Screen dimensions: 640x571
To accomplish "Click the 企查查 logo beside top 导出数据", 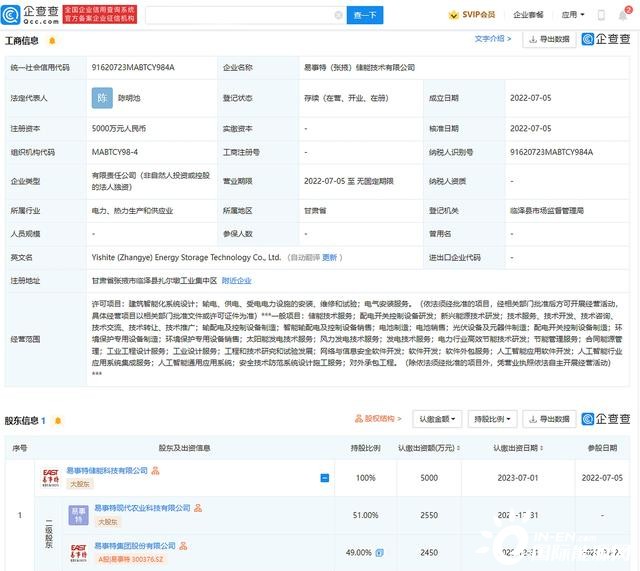I will click(606, 39).
